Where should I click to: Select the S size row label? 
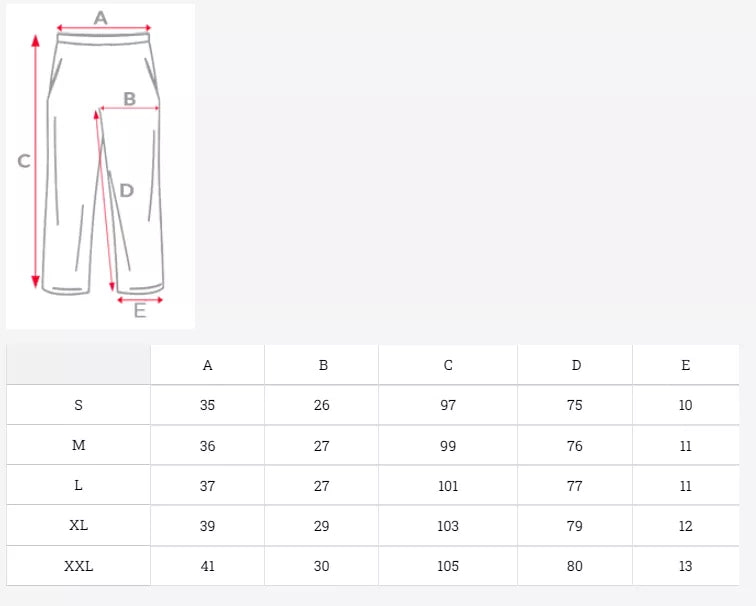point(79,405)
